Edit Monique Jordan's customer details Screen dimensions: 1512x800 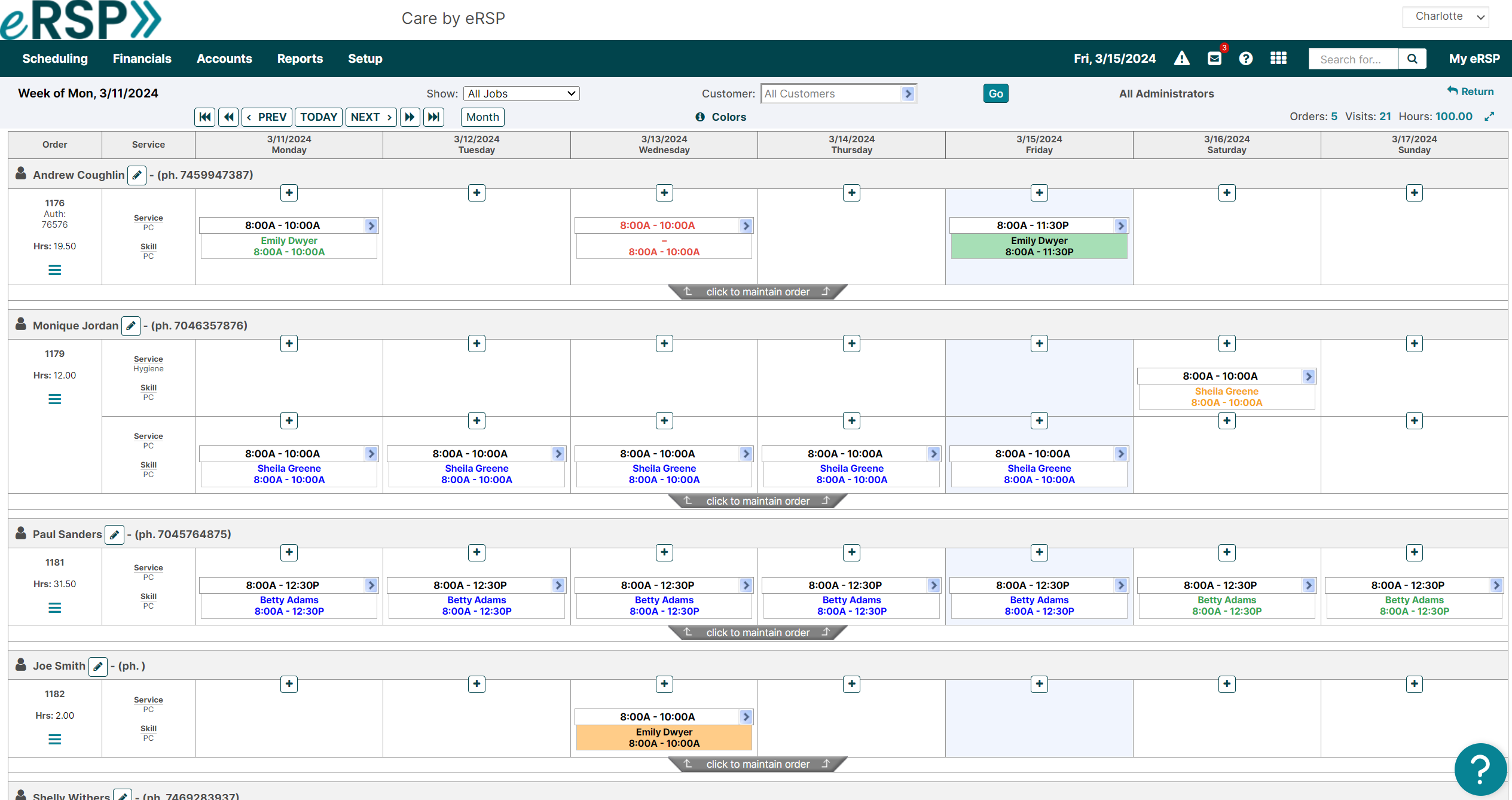tap(131, 325)
